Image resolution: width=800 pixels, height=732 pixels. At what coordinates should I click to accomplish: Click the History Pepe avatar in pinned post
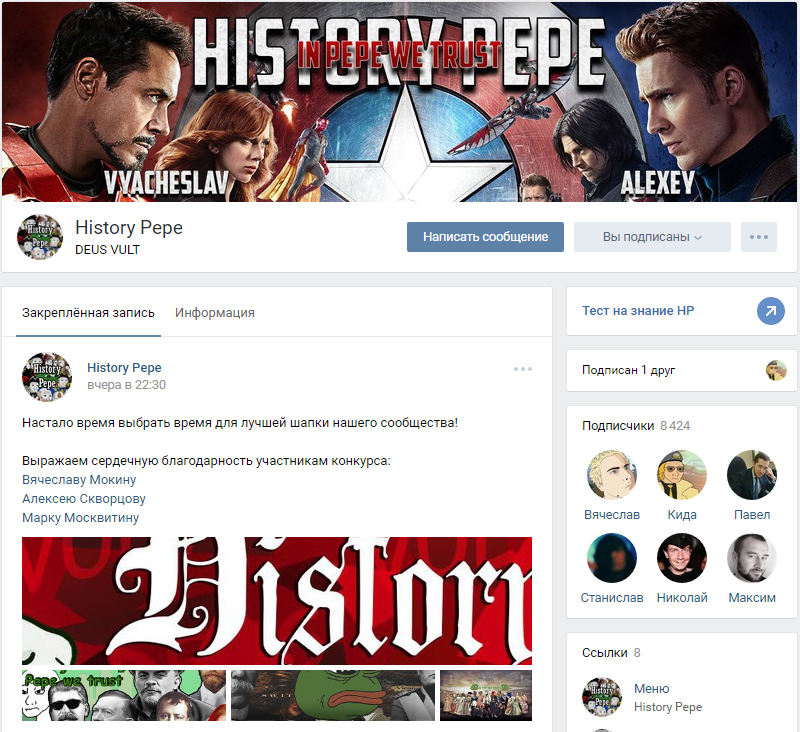pos(47,376)
